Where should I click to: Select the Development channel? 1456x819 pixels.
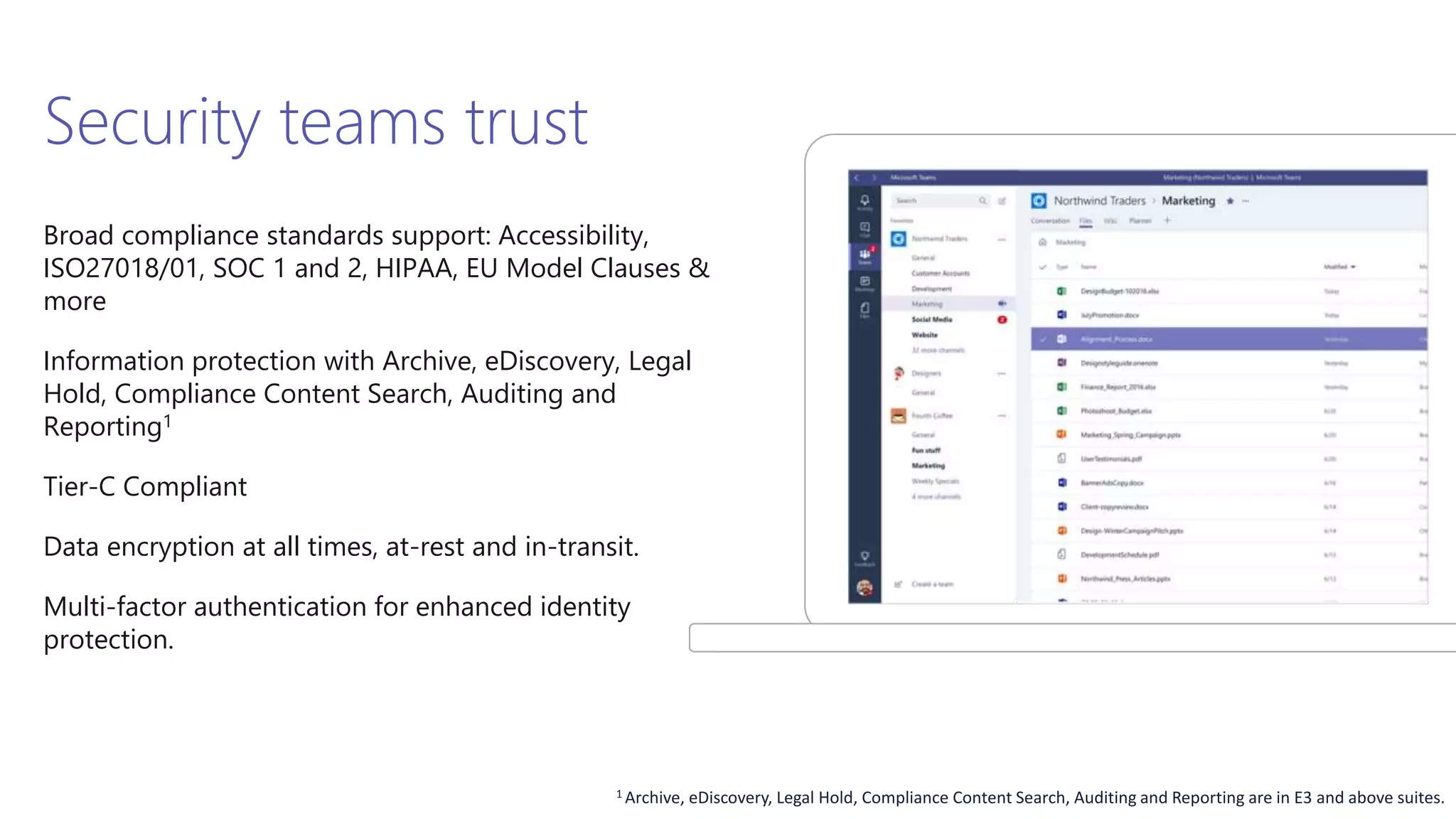pyautogui.click(x=931, y=289)
